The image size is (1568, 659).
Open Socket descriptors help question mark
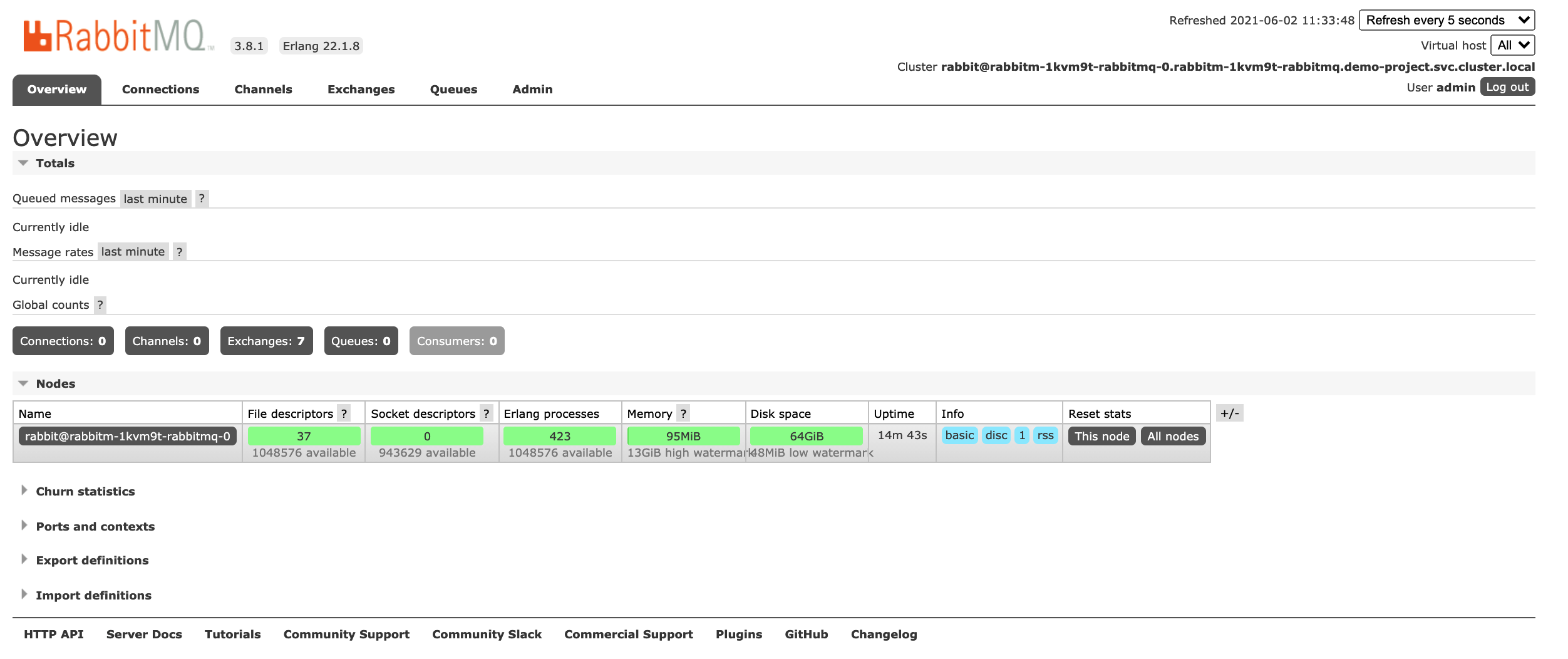pyautogui.click(x=486, y=413)
